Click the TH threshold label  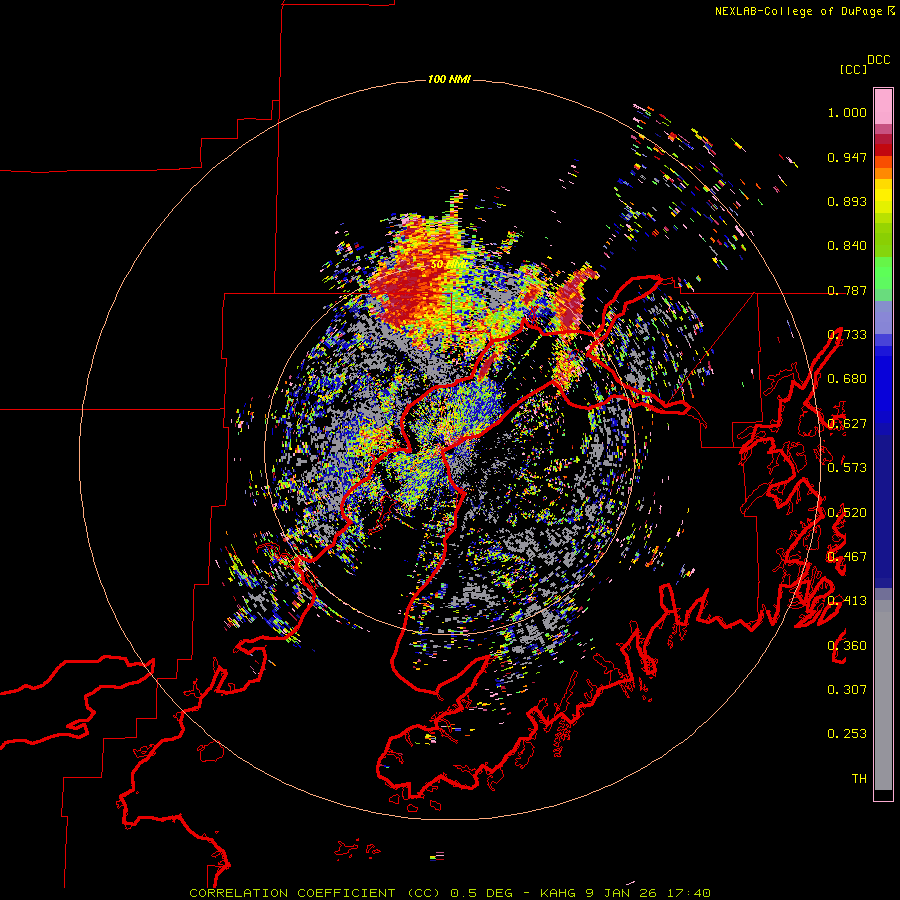859,779
